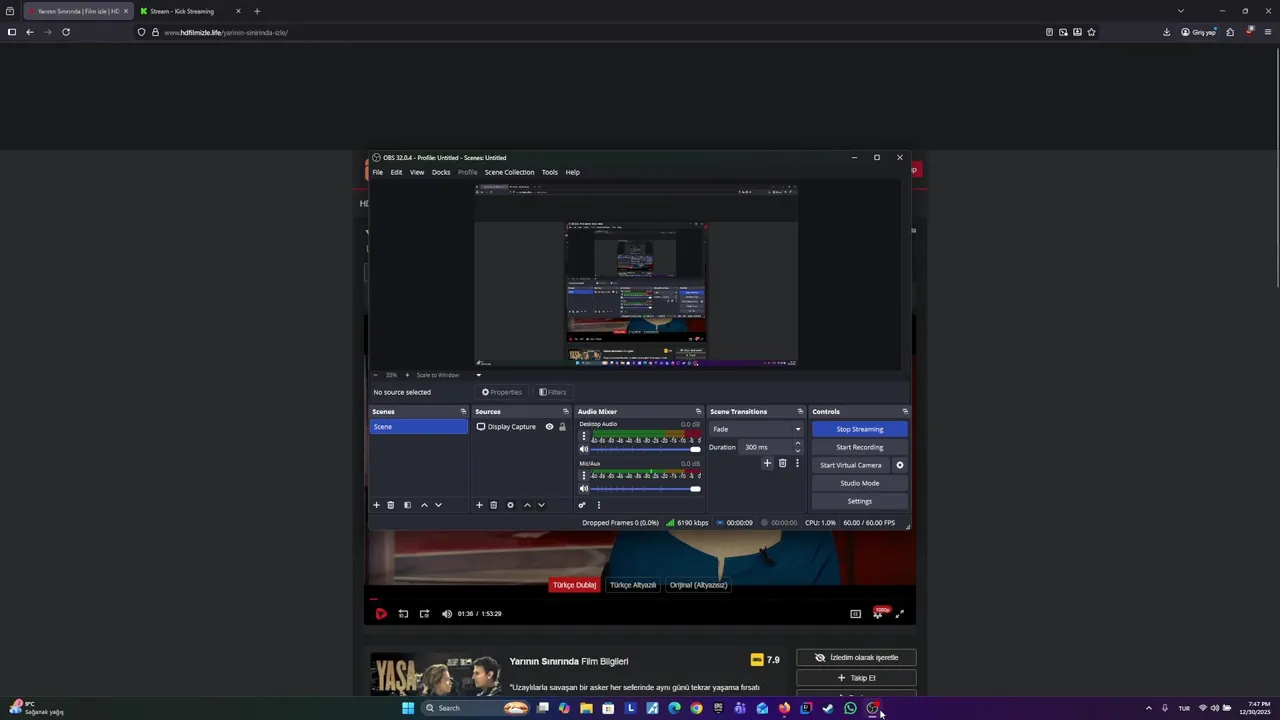This screenshot has height=720, width=1280.
Task: Open OBS Settings button
Action: (859, 501)
